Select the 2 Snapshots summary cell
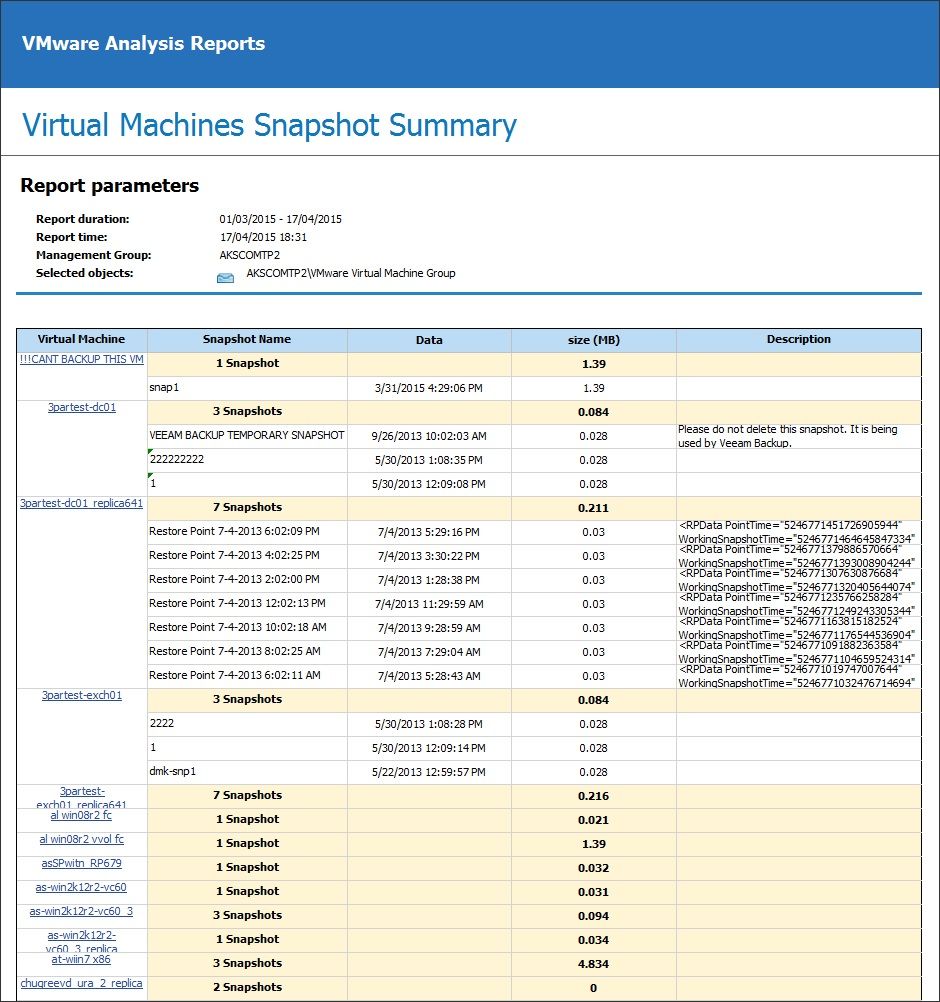 click(x=247, y=987)
